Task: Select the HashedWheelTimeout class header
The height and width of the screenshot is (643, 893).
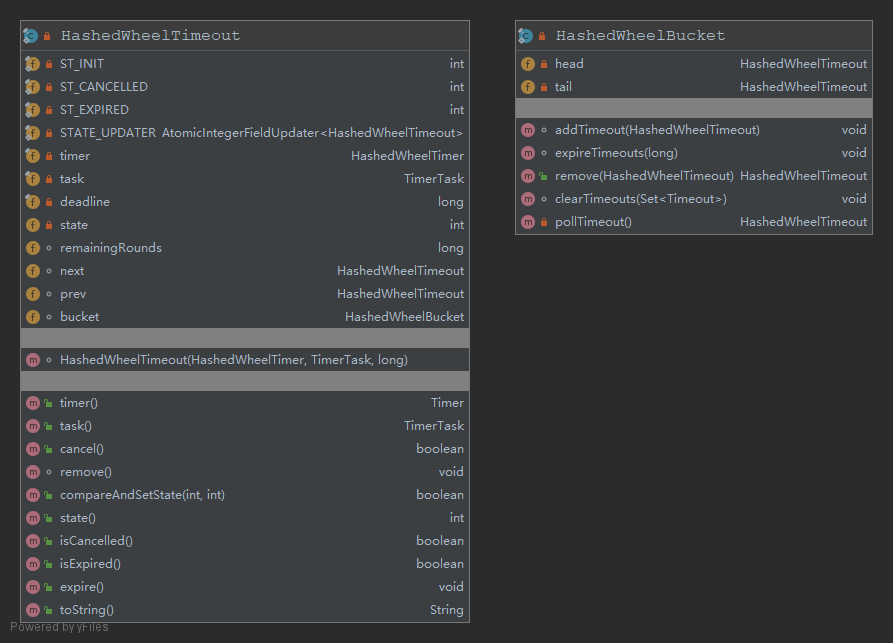Action: pyautogui.click(x=245, y=36)
